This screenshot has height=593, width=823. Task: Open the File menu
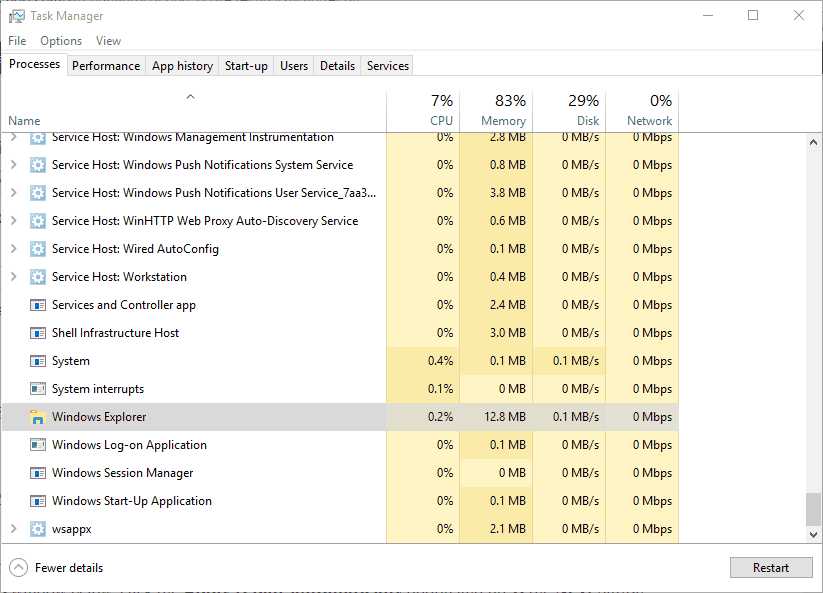tap(17, 40)
